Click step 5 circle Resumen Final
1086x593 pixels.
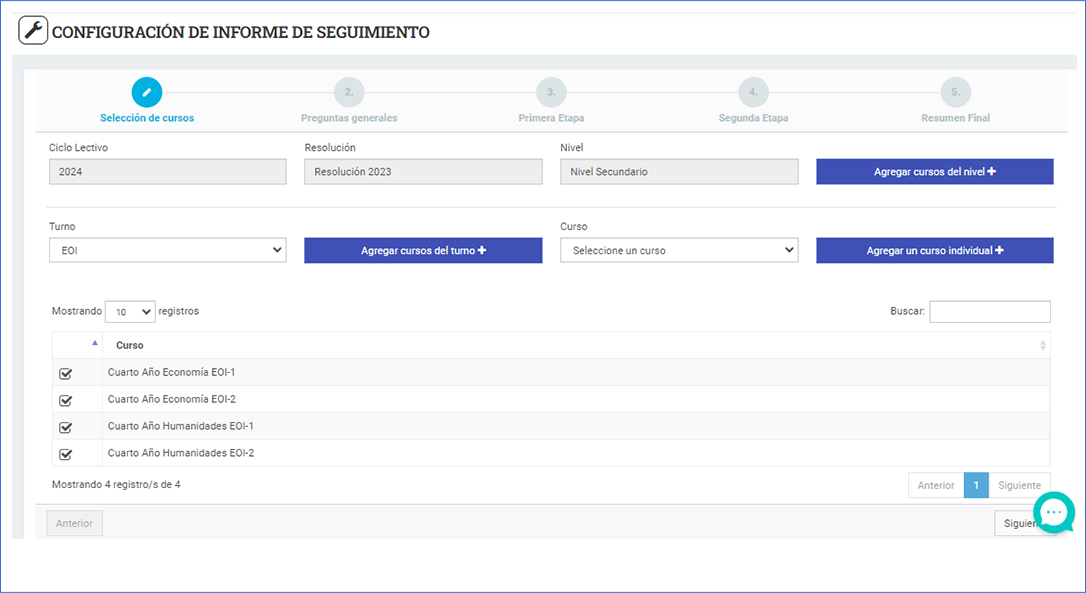(x=955, y=92)
